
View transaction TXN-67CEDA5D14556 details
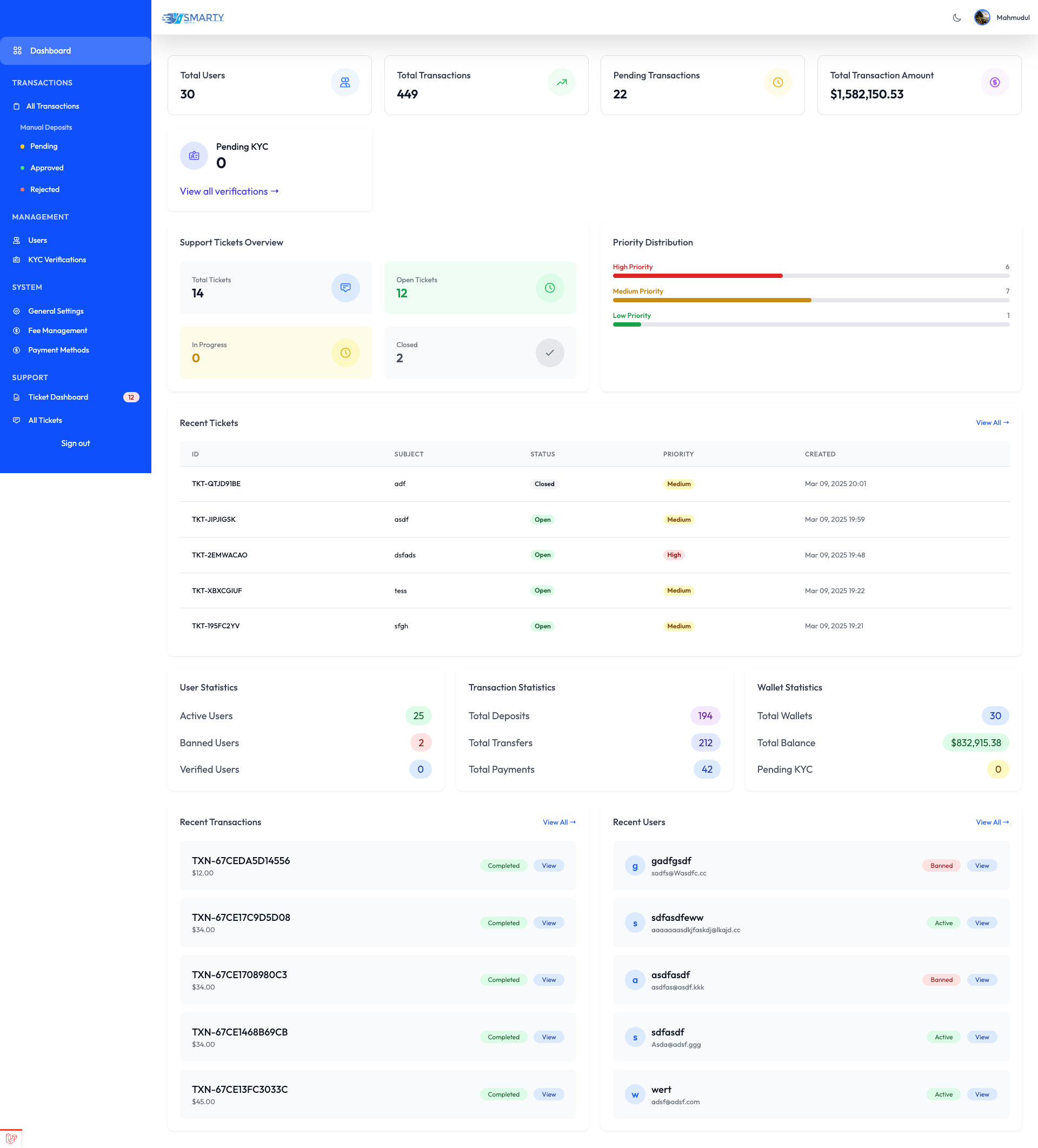548,865
